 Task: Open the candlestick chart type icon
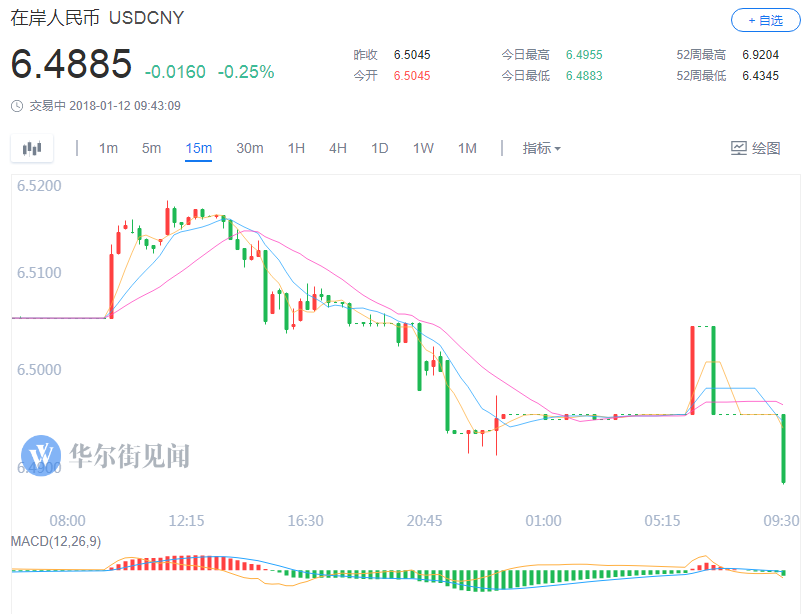point(32,148)
